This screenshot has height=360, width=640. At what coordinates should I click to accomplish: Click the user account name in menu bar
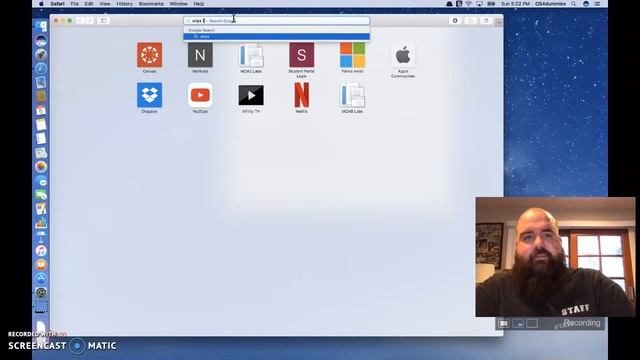(551, 4)
